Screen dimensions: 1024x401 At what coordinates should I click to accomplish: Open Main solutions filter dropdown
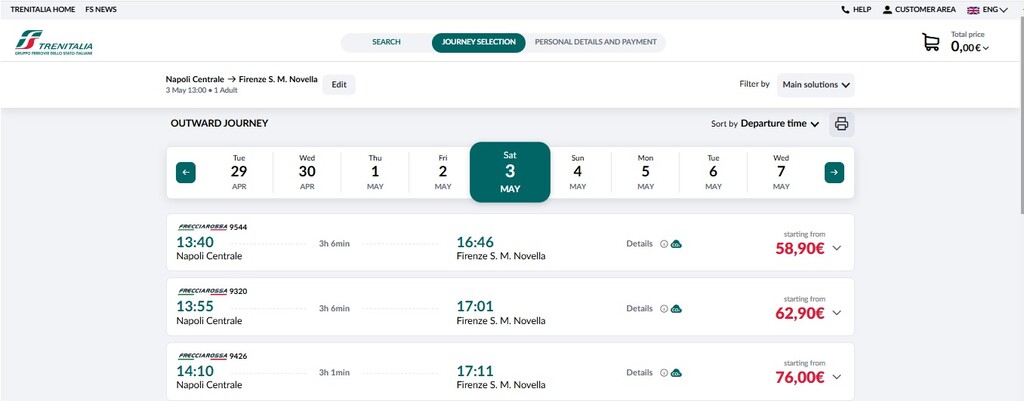click(816, 85)
